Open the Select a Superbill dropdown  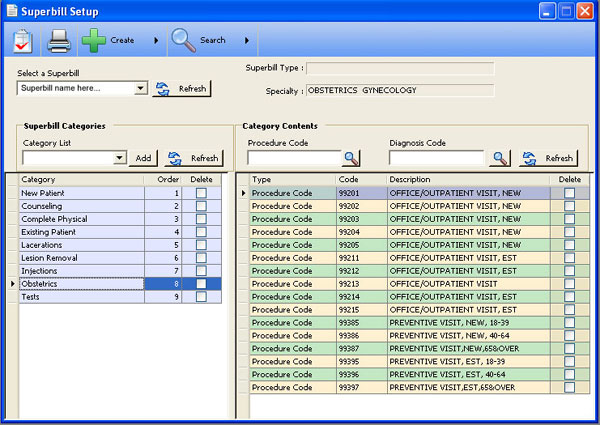pyautogui.click(x=141, y=88)
